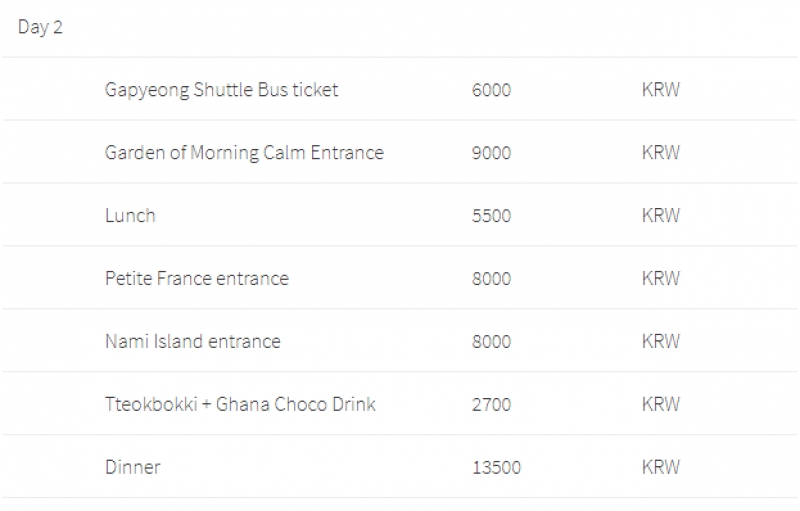Image resolution: width=800 pixels, height=511 pixels.
Task: Select Garden of Morning Calm Entrance text
Action: [244, 152]
